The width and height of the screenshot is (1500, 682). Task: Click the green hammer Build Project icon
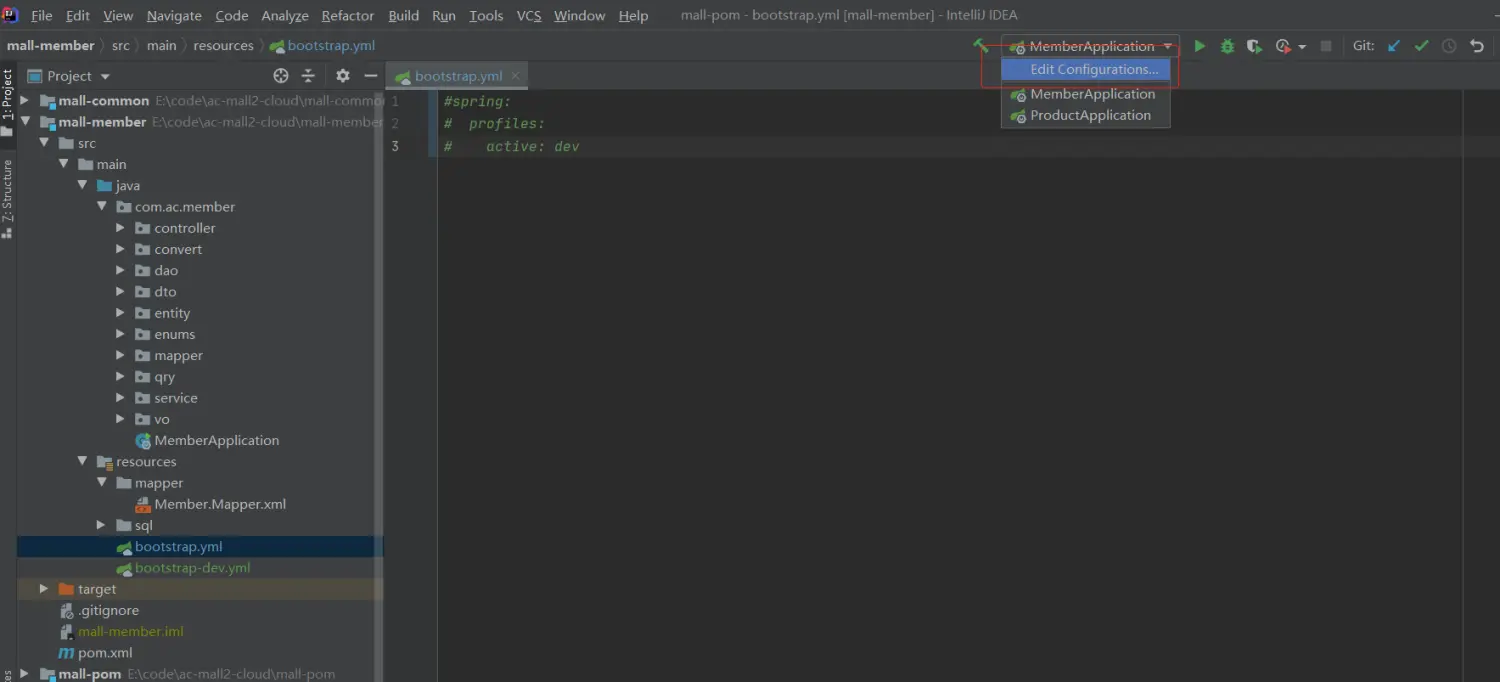(981, 46)
